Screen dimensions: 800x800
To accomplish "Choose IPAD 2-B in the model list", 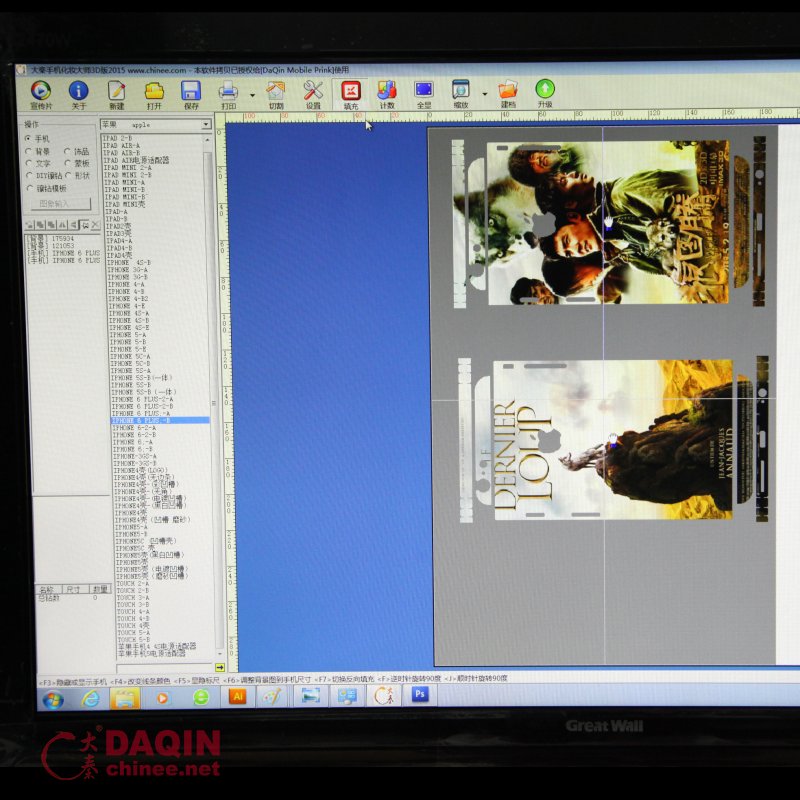I will [x=118, y=138].
